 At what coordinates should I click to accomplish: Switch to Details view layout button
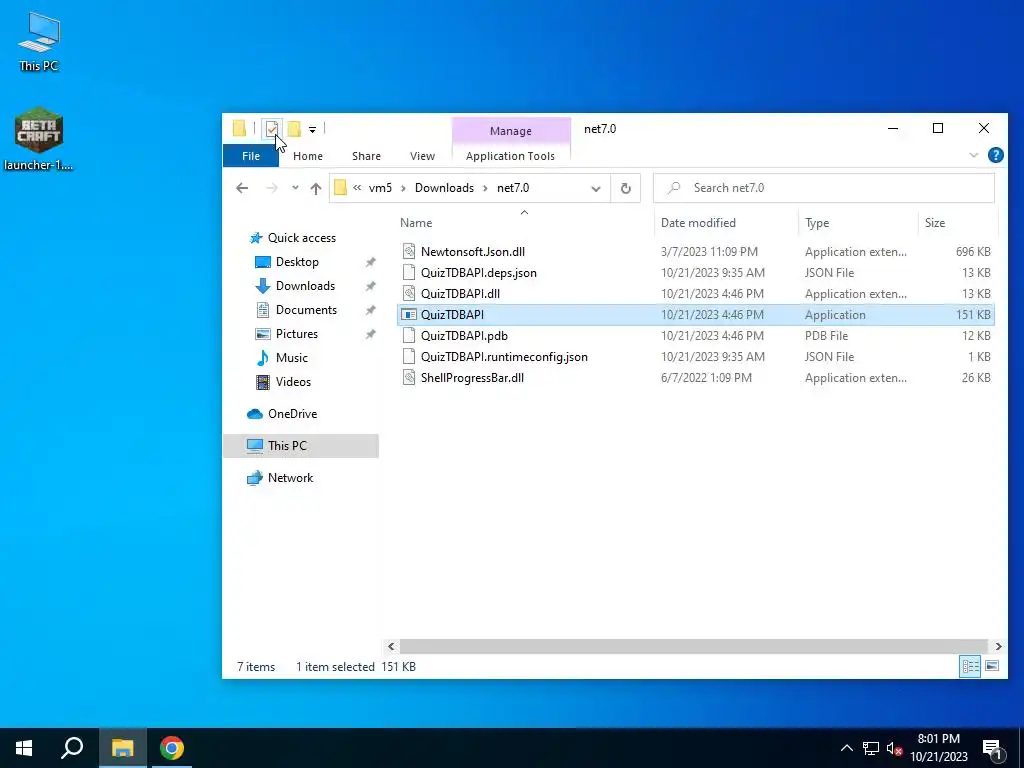[970, 667]
